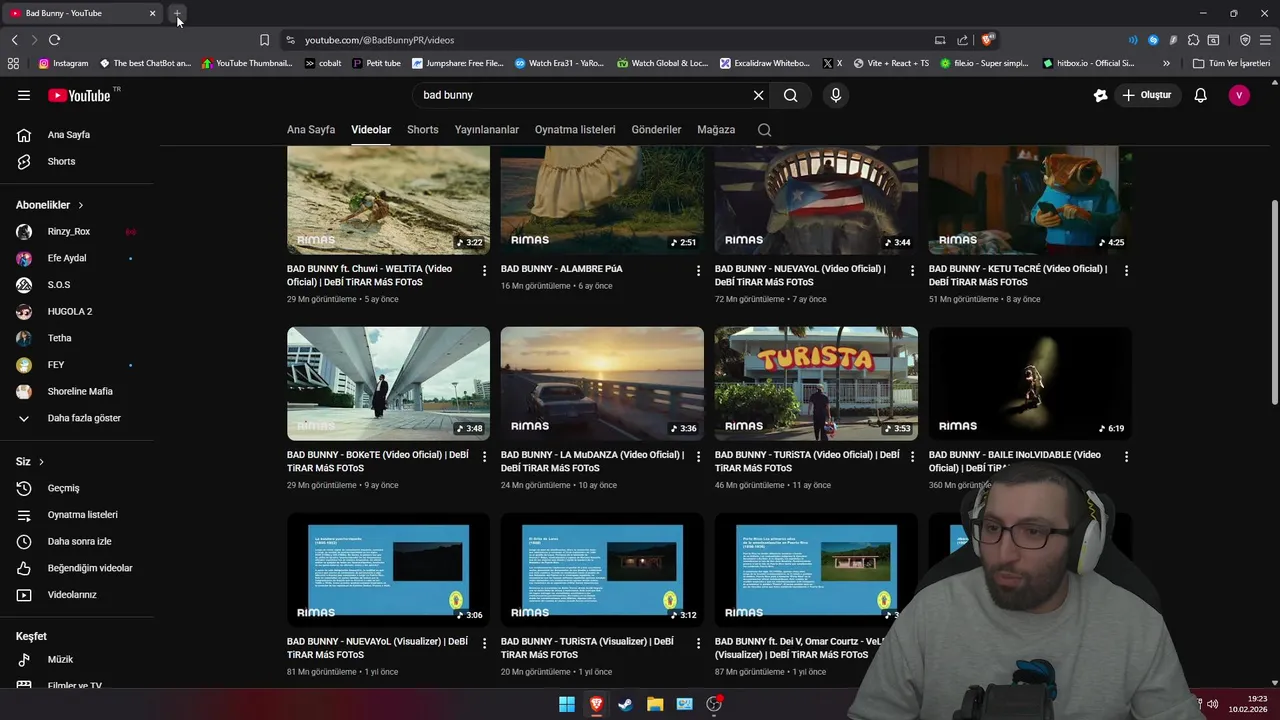Clear the search box with X
The height and width of the screenshot is (720, 1280).
click(x=758, y=95)
